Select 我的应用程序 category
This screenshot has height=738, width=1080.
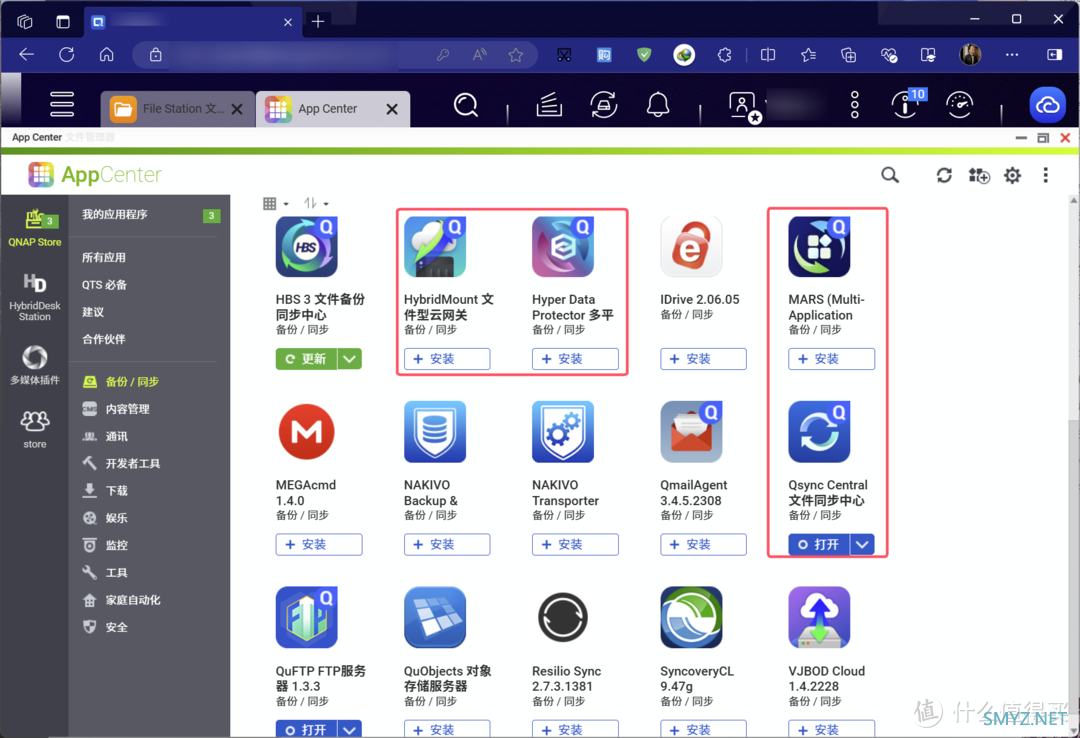tap(149, 215)
